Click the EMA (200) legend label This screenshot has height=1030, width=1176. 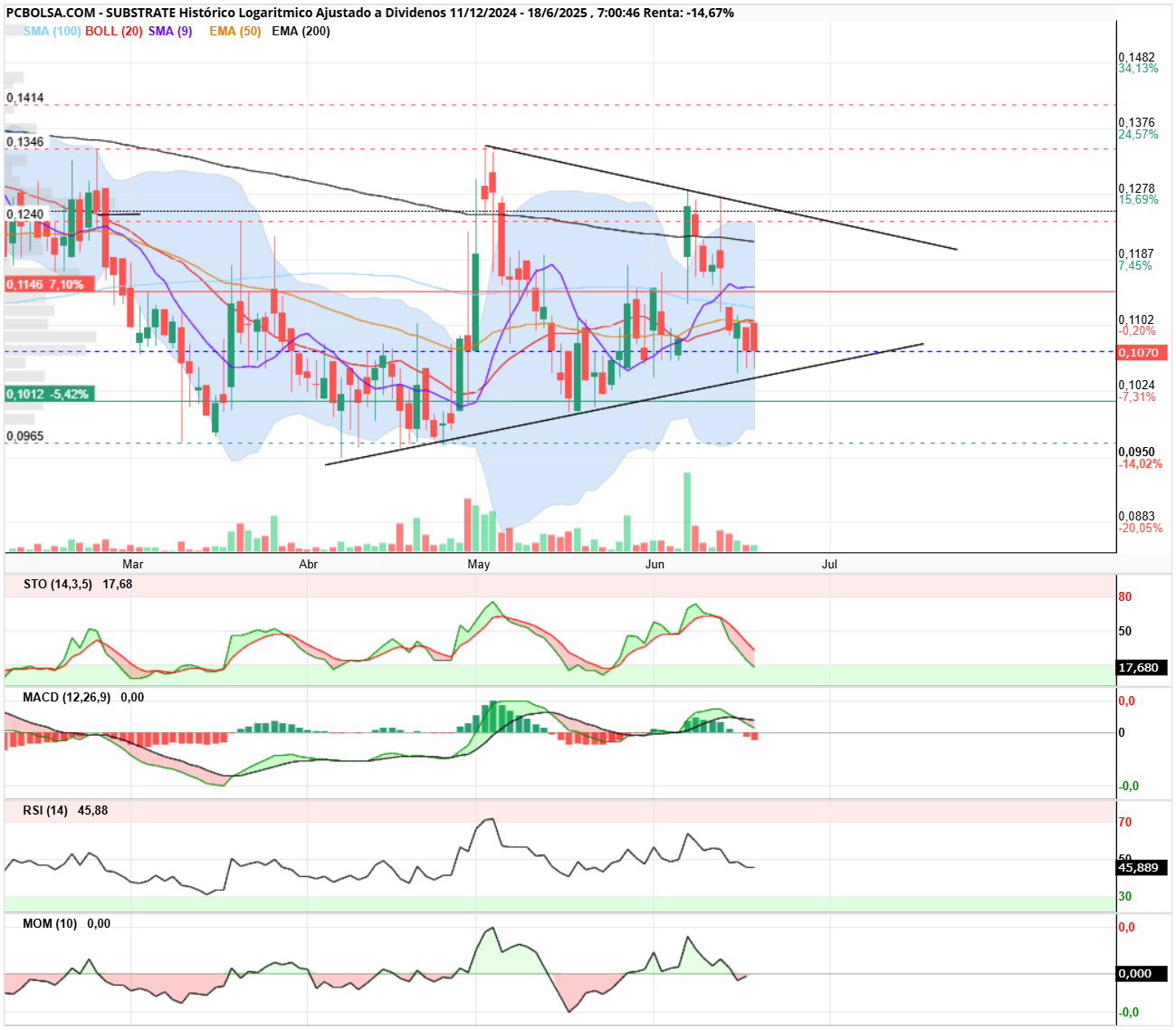pyautogui.click(x=301, y=31)
